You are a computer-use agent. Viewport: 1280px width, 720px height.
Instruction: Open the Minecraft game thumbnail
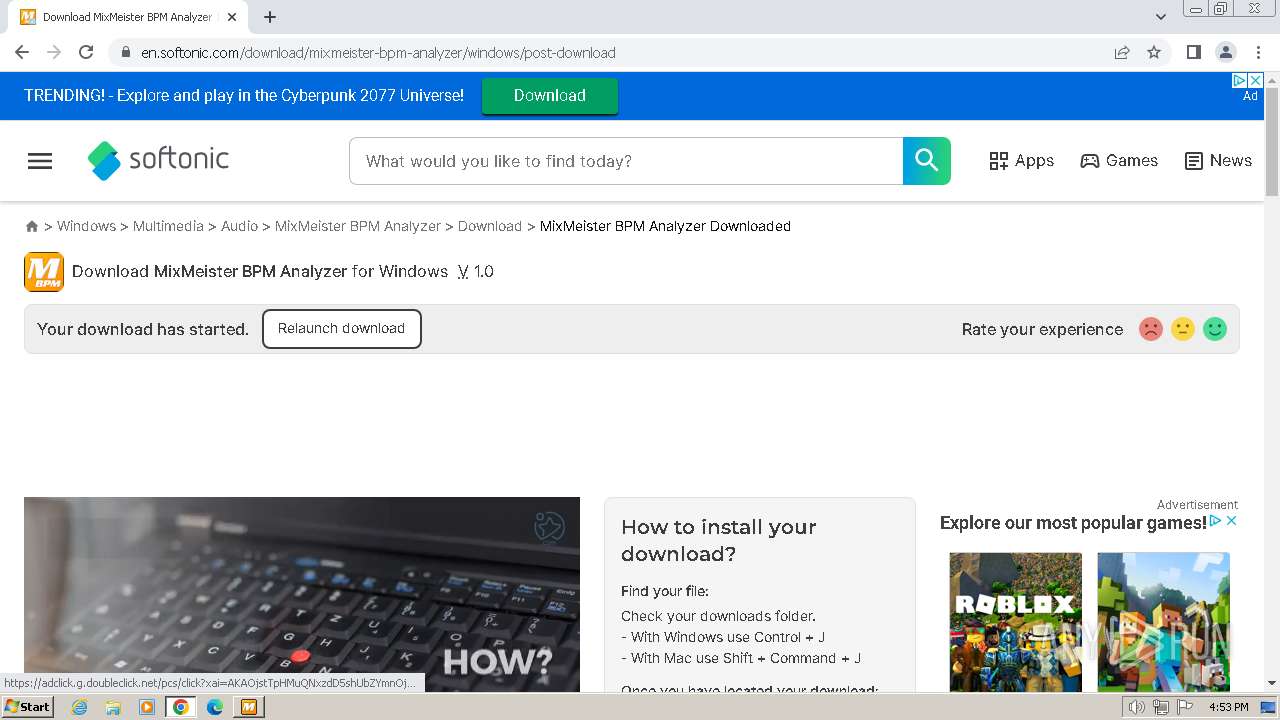pyautogui.click(x=1164, y=621)
